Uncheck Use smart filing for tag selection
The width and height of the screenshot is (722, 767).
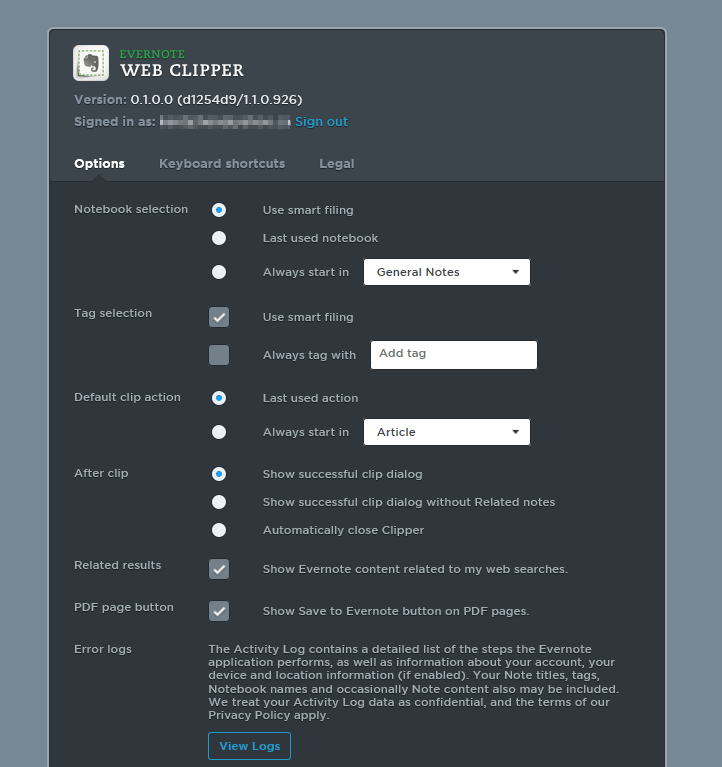click(x=219, y=317)
